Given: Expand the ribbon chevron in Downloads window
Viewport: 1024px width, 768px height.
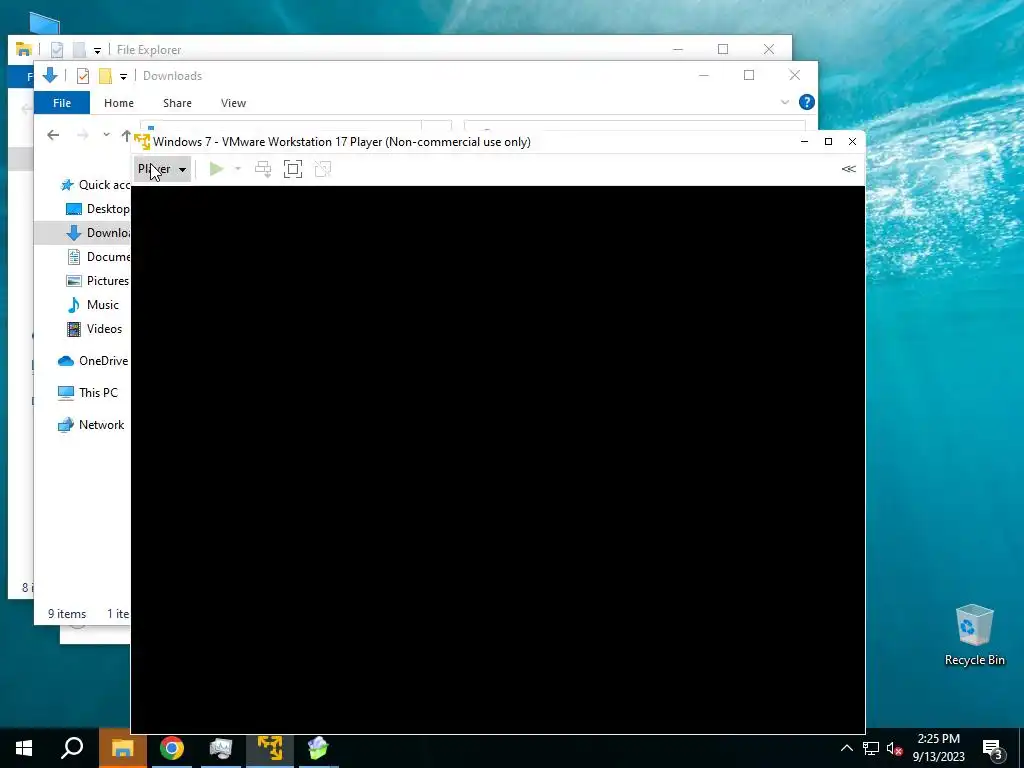Looking at the screenshot, I should [x=785, y=103].
